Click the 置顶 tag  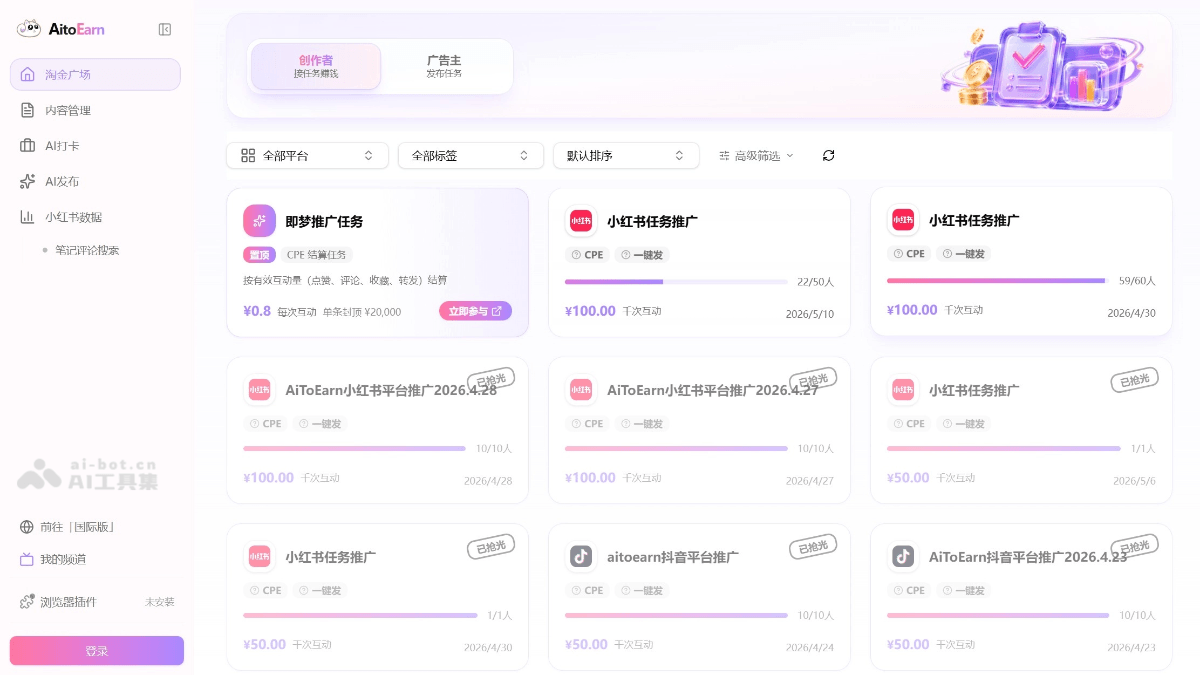[259, 255]
